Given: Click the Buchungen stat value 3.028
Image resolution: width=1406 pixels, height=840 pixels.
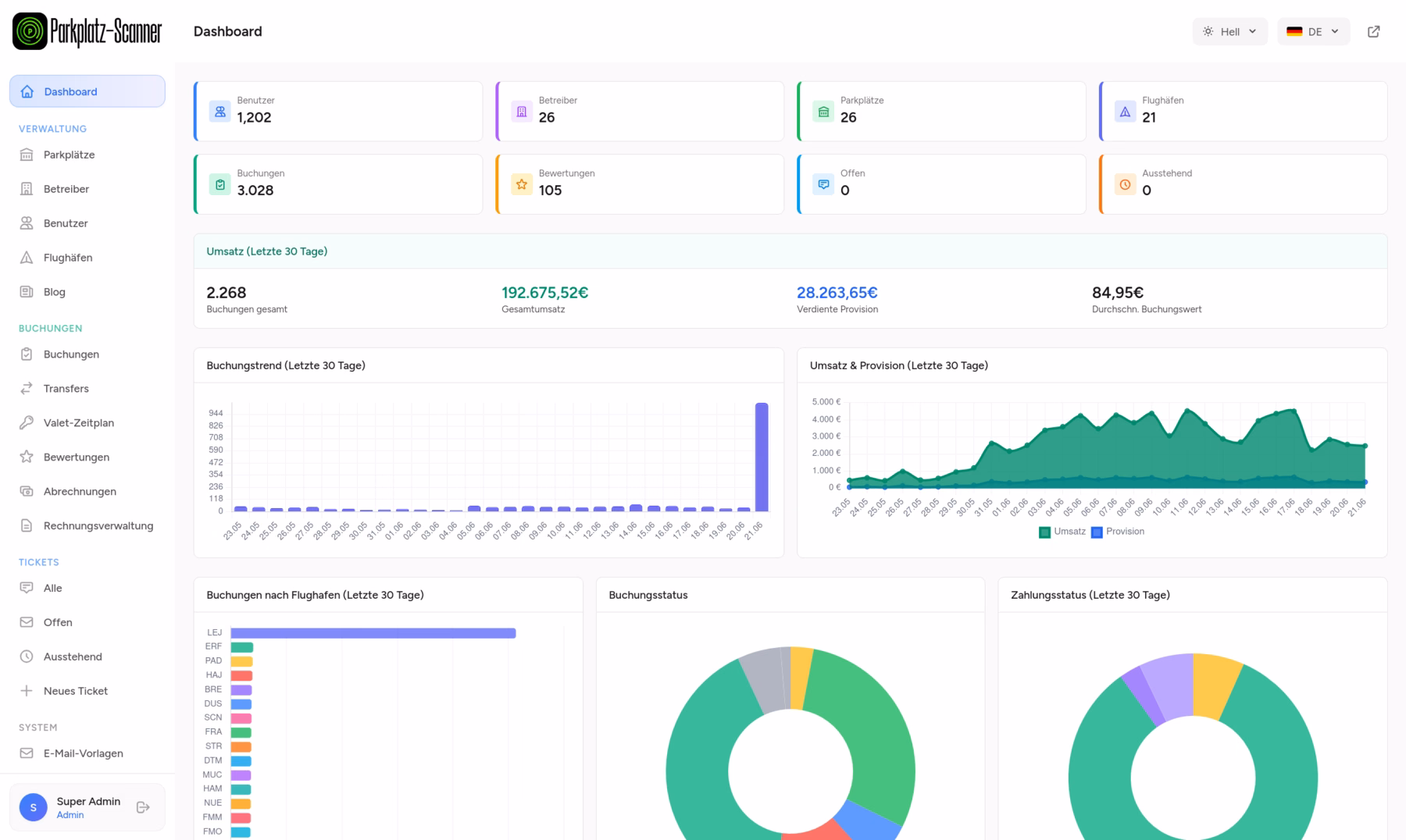Looking at the screenshot, I should pyautogui.click(x=255, y=190).
